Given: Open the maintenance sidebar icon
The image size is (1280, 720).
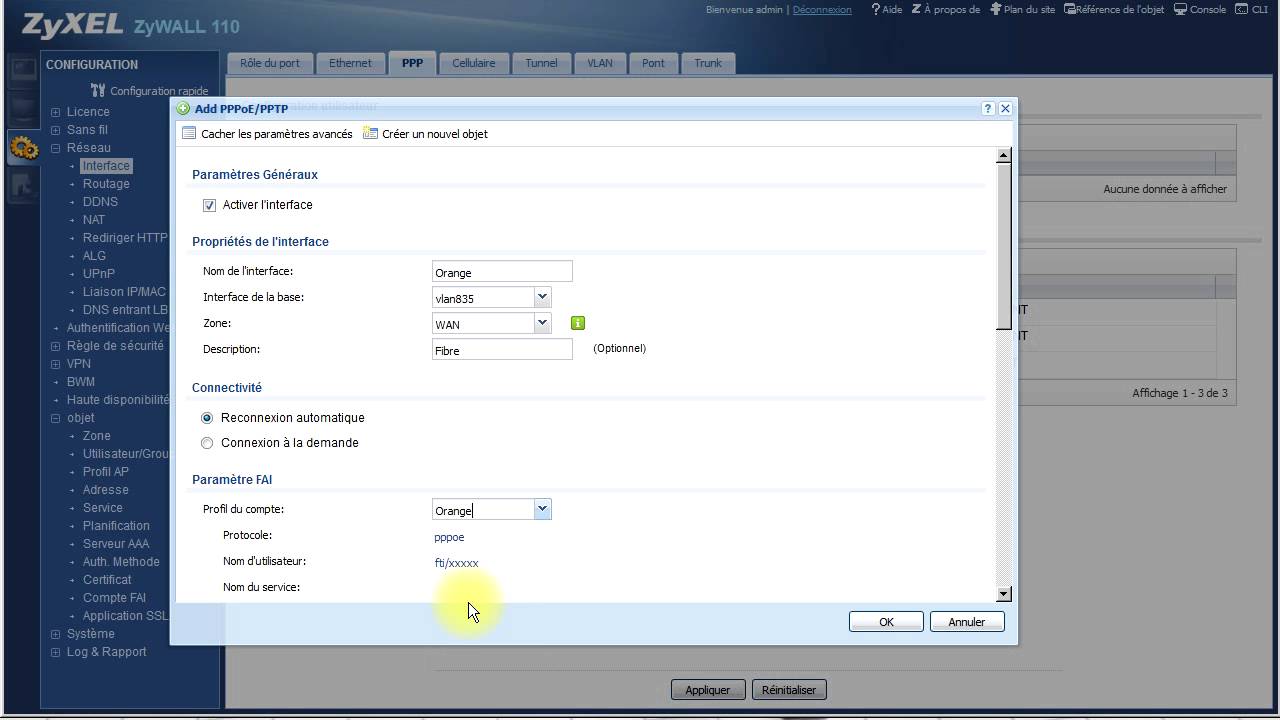Looking at the screenshot, I should [x=23, y=184].
